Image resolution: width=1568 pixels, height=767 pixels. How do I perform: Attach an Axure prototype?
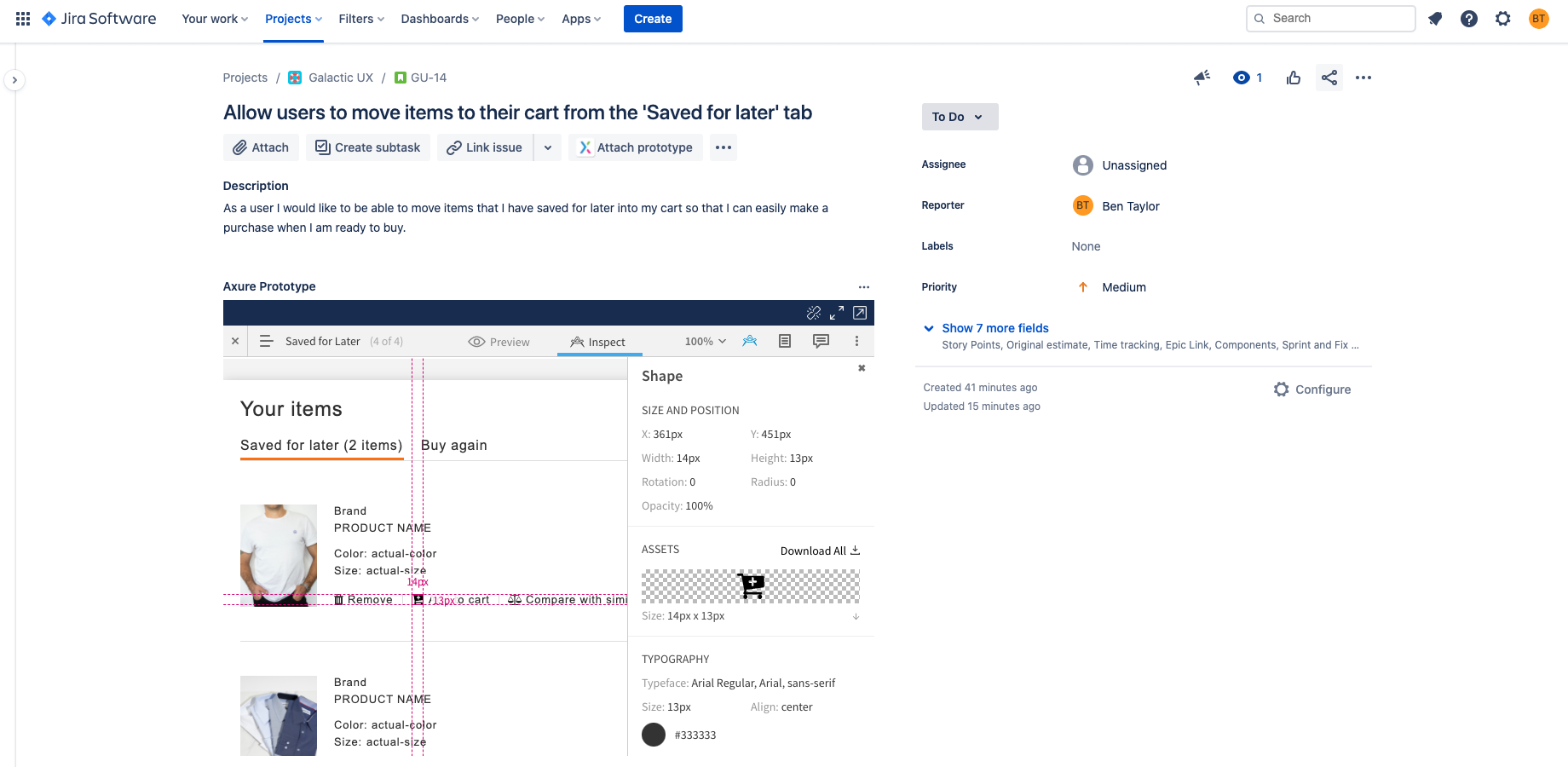[x=636, y=147]
